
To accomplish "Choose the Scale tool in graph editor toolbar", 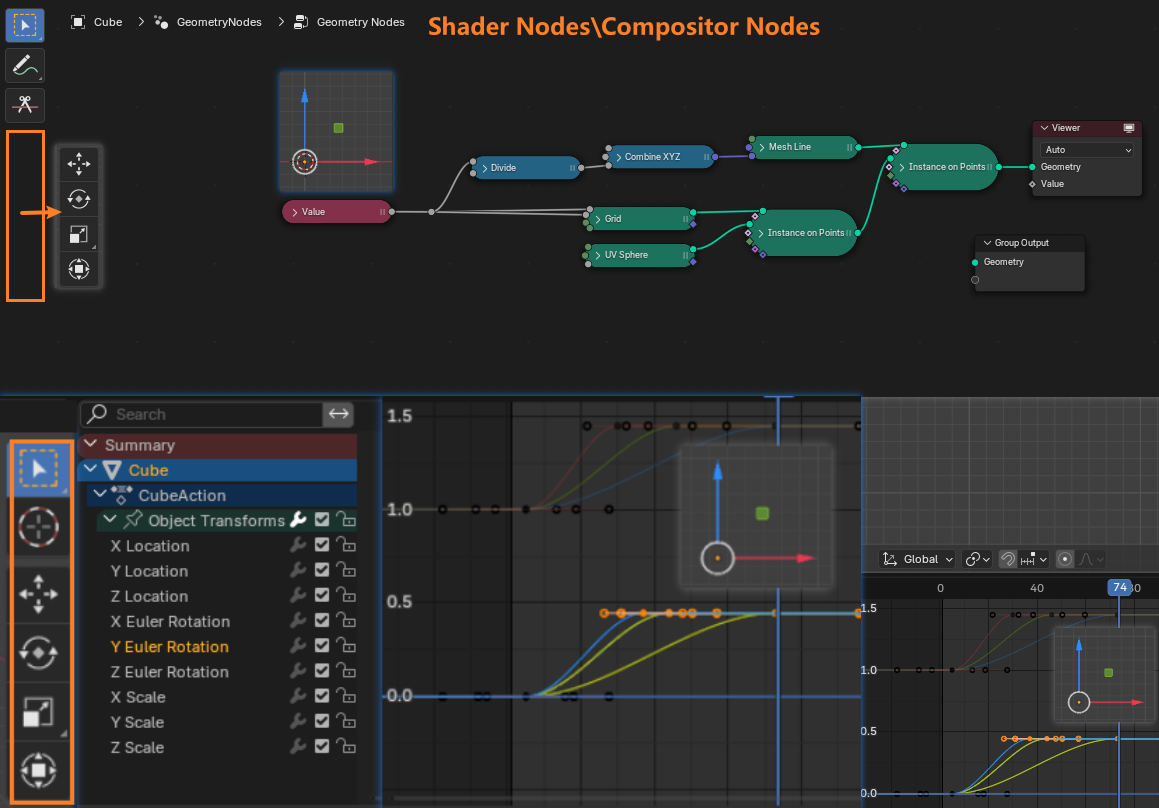I will tap(39, 712).
